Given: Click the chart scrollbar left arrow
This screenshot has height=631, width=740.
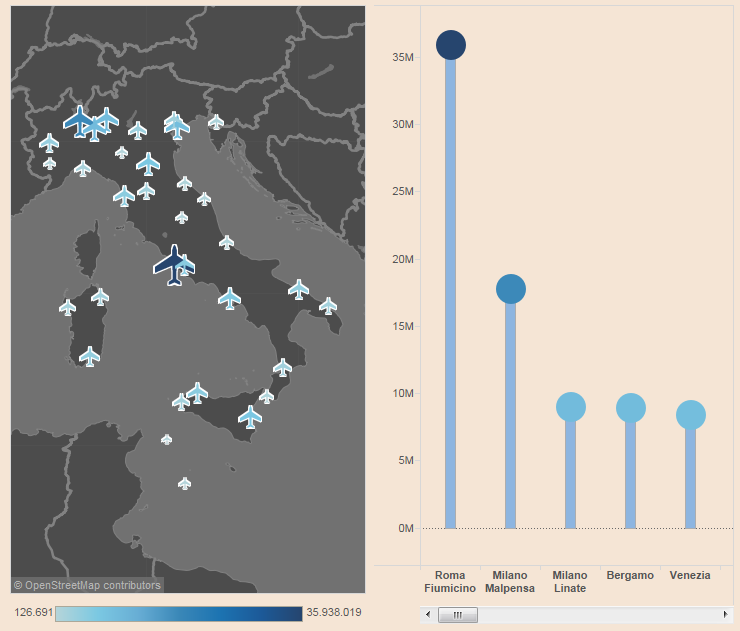Looking at the screenshot, I should [x=428, y=614].
